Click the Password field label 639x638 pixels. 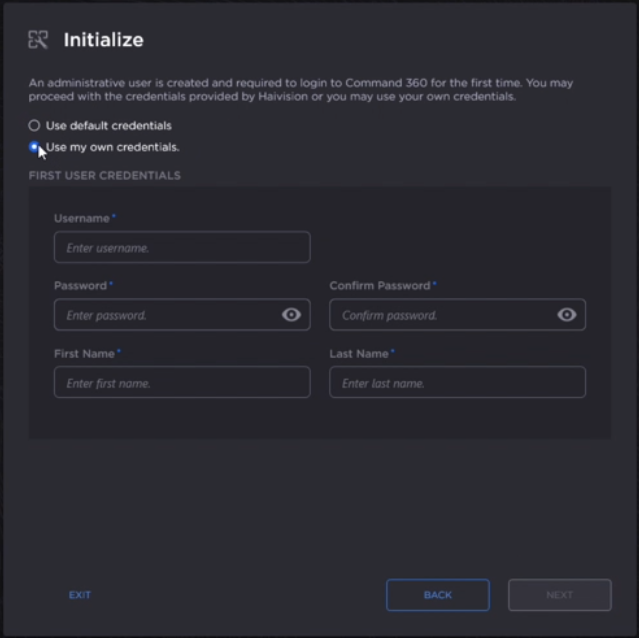pyautogui.click(x=80, y=286)
